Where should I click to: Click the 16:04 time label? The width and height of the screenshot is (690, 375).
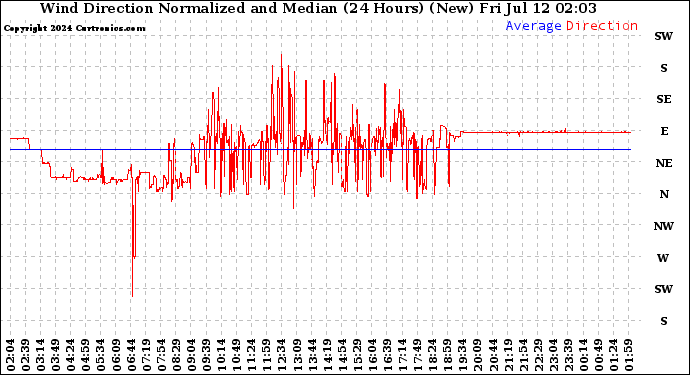click(x=372, y=355)
